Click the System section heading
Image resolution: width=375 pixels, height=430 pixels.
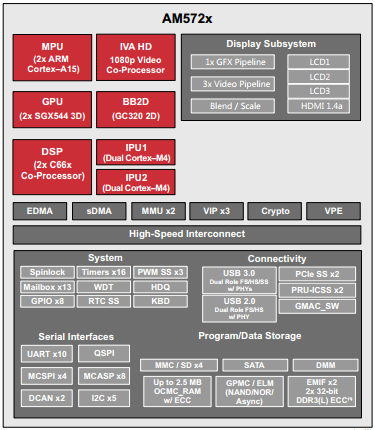point(105,258)
